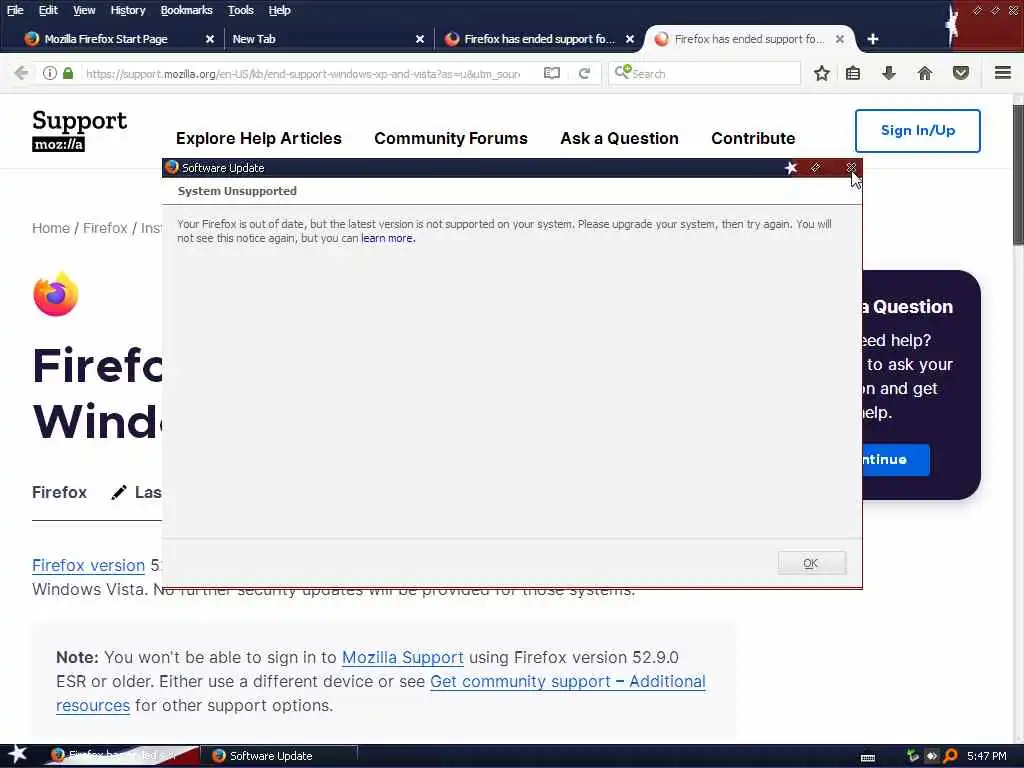Open the Mozilla Support link in note
The width and height of the screenshot is (1024, 768).
coord(402,658)
